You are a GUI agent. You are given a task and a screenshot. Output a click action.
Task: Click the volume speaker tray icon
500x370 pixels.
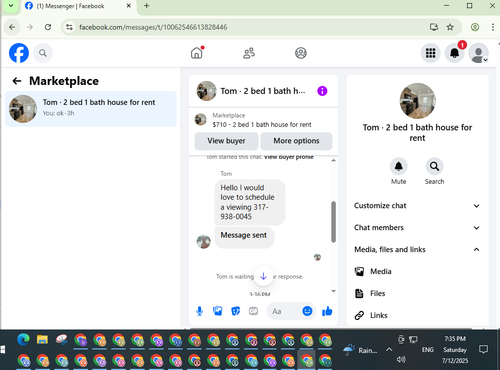[401, 359]
